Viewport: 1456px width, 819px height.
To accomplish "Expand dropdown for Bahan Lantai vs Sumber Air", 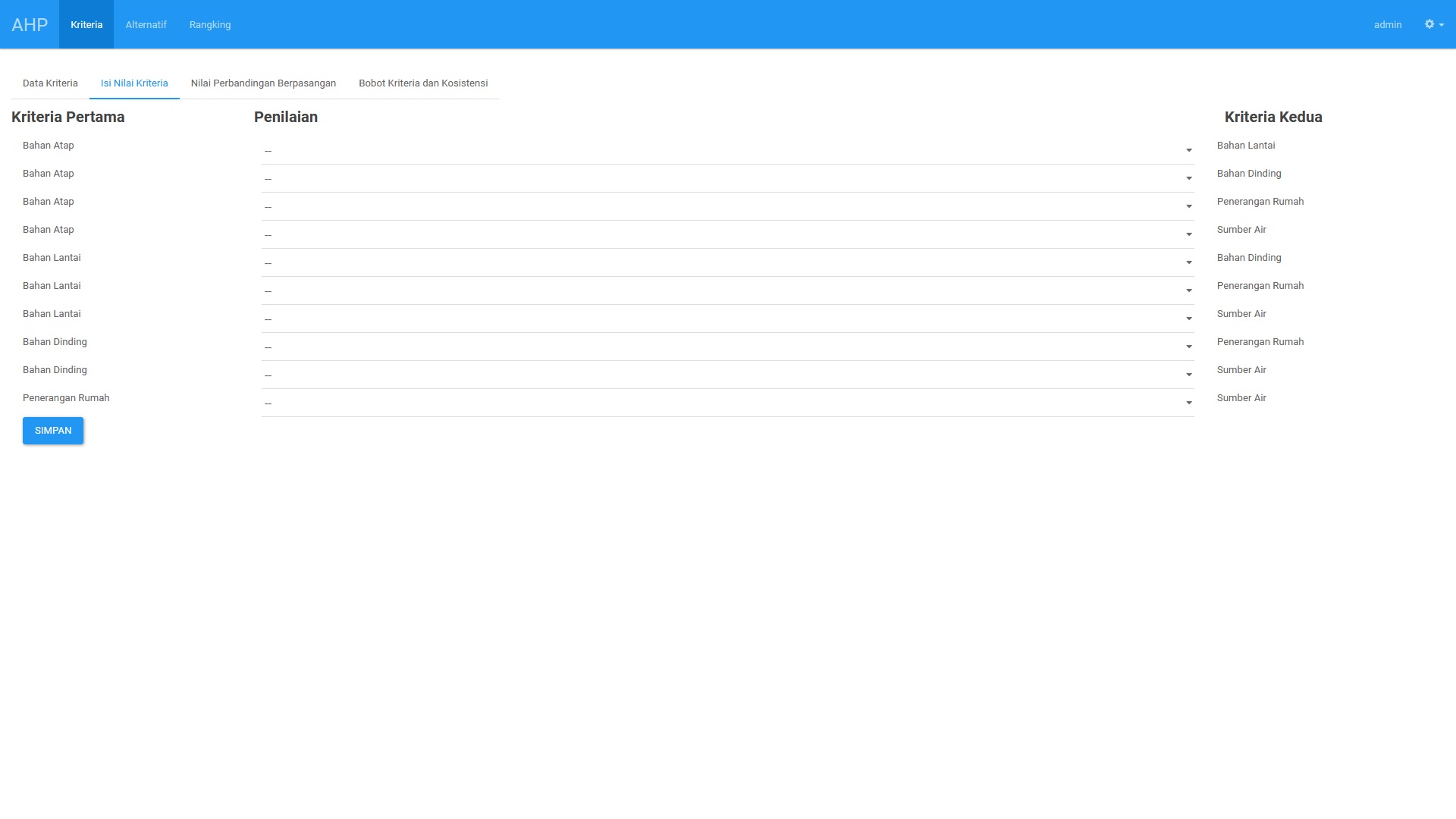I will [727, 319].
